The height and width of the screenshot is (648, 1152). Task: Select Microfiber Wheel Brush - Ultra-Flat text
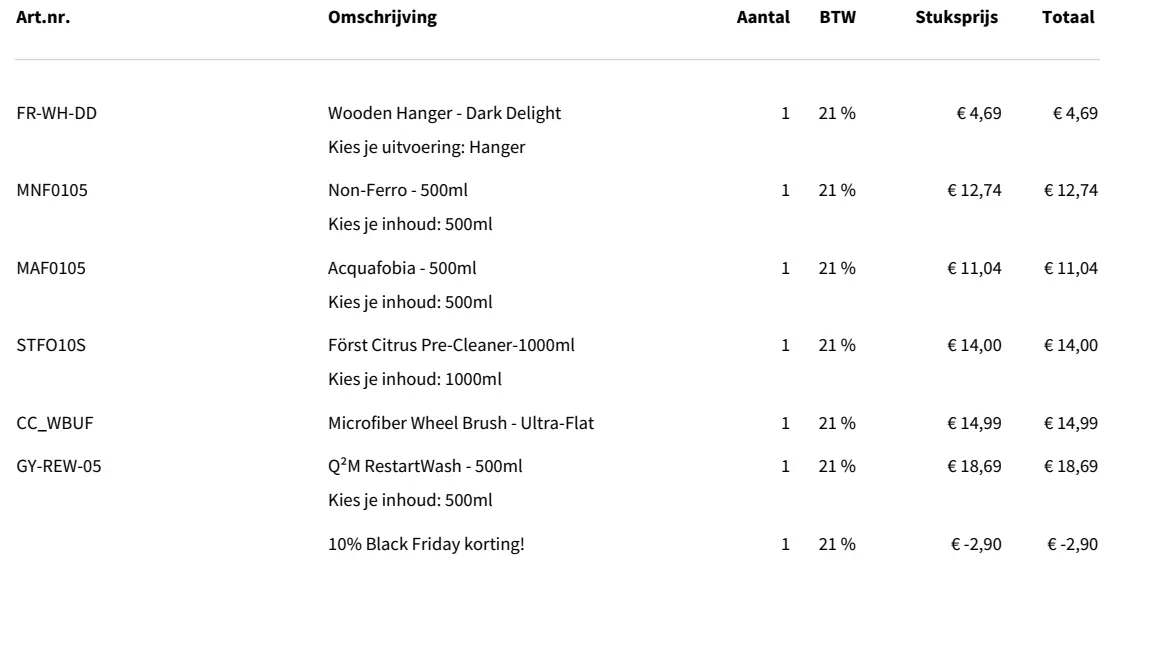[x=461, y=423]
